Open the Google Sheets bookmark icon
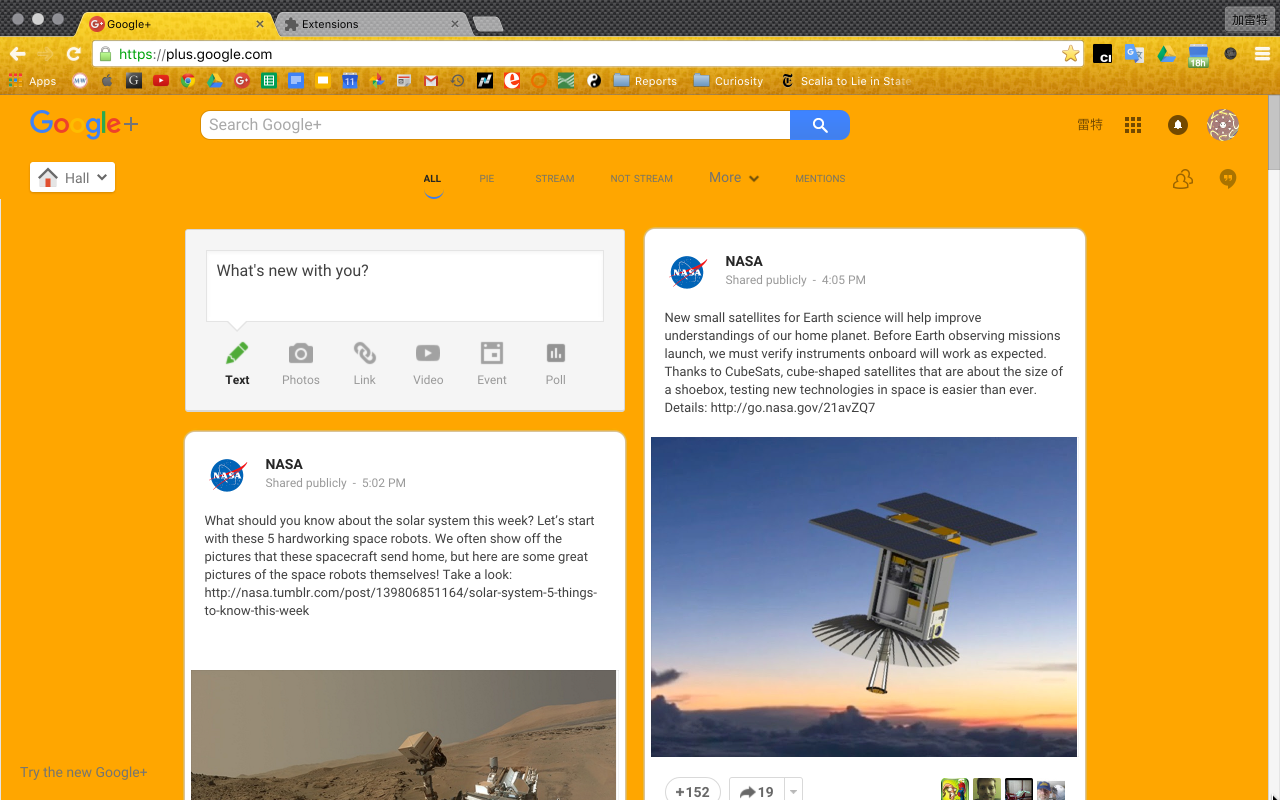1280x800 pixels. 269,81
